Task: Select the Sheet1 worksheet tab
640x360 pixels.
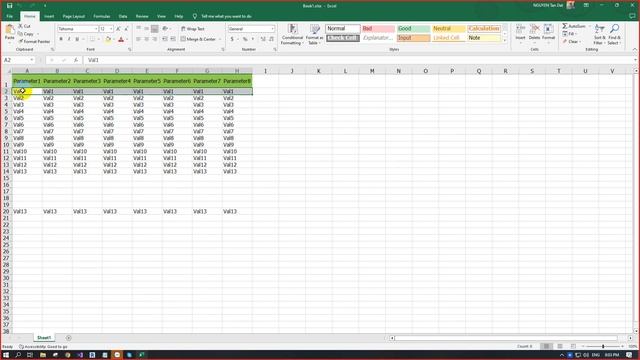Action: point(44,338)
